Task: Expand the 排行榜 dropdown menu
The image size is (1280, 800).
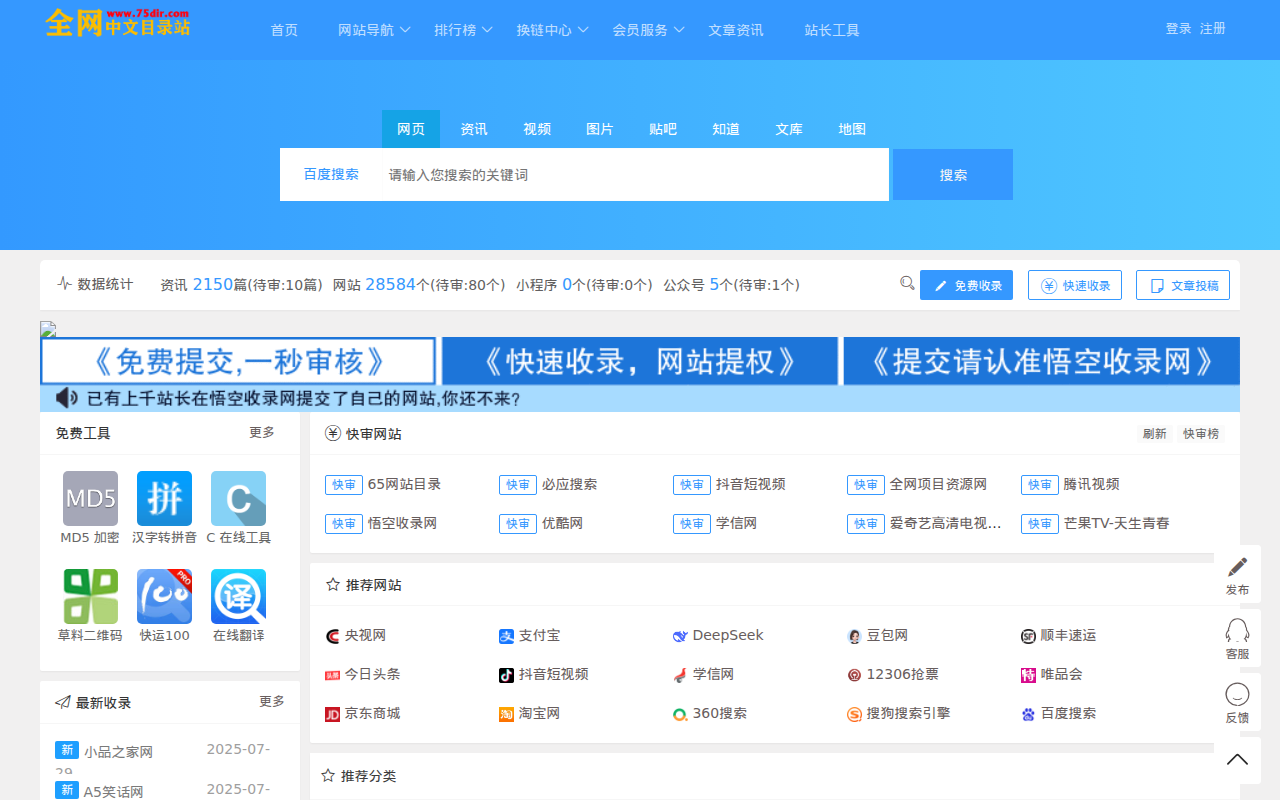Action: coord(464,30)
